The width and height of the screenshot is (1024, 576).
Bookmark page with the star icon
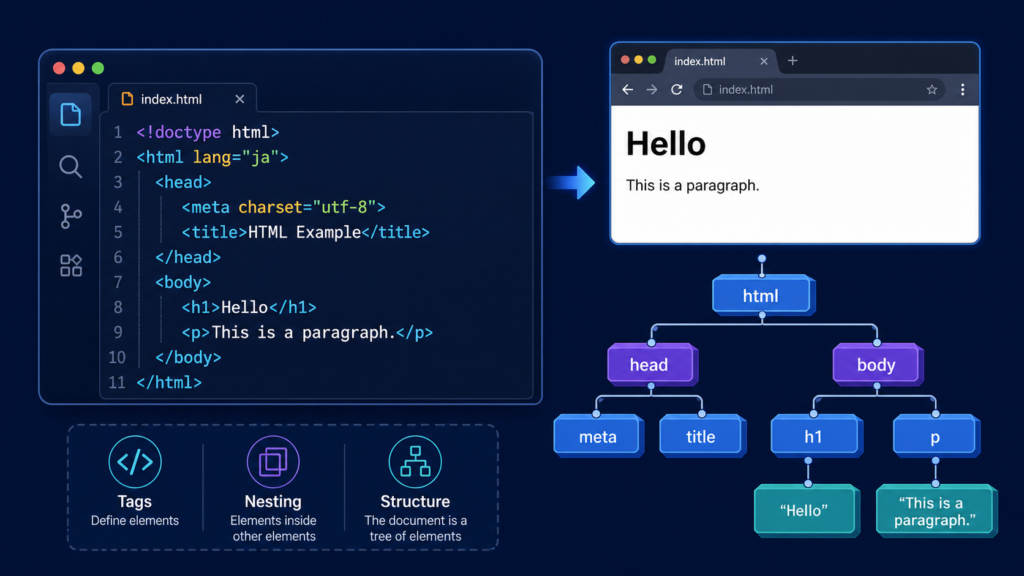(932, 89)
